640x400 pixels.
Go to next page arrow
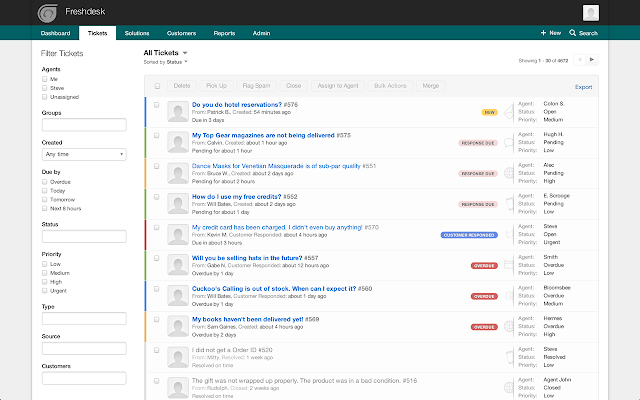tap(592, 60)
